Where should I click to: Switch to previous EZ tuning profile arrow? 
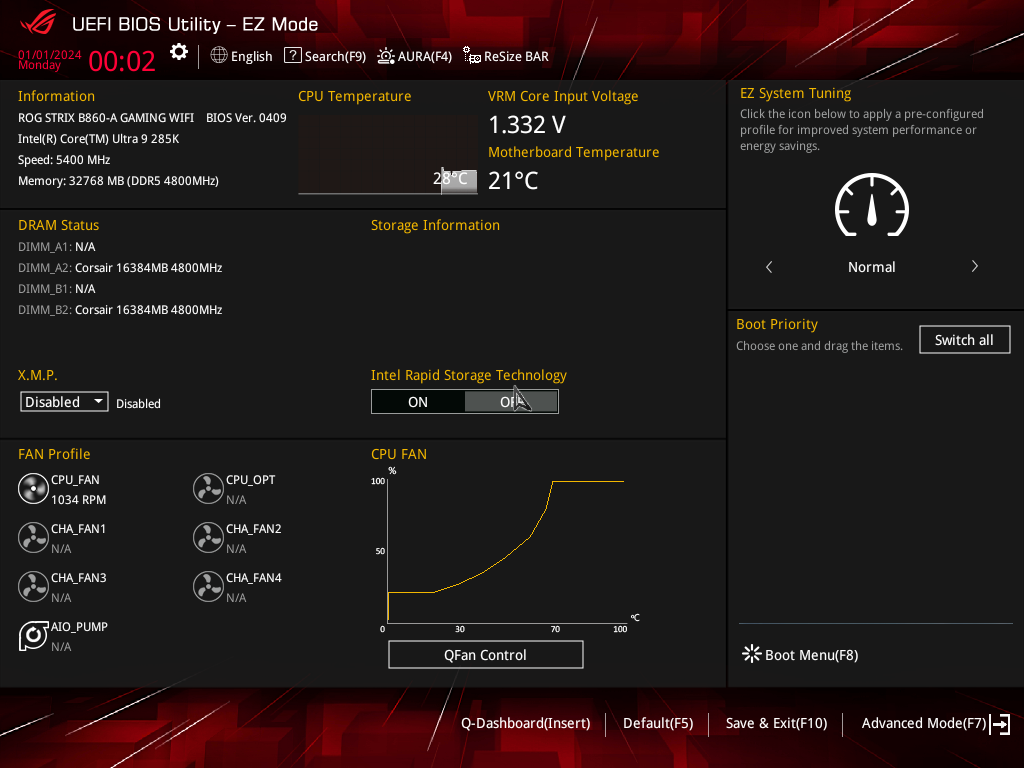point(769,267)
